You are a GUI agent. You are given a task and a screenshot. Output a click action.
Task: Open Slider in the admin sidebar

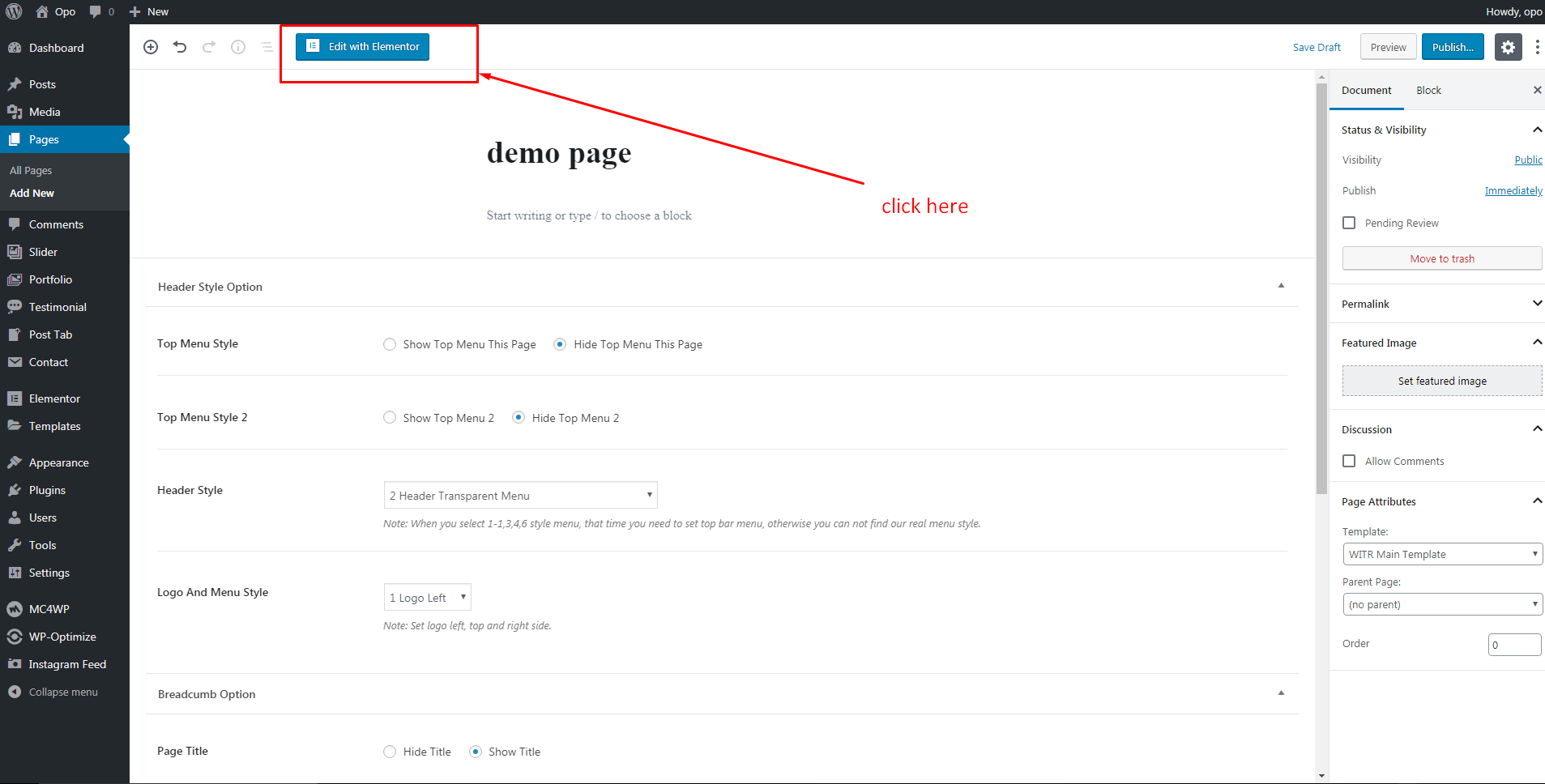click(x=65, y=252)
